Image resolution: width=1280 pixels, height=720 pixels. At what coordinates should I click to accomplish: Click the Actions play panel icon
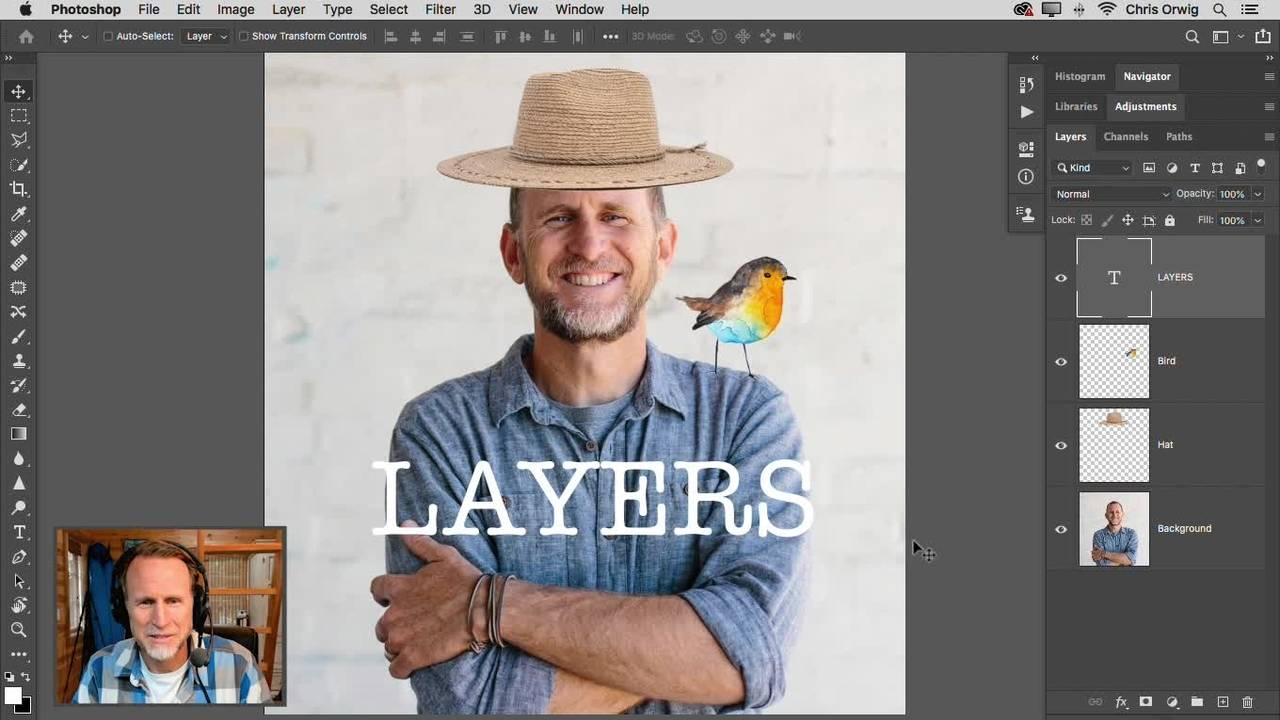pyautogui.click(x=1027, y=112)
